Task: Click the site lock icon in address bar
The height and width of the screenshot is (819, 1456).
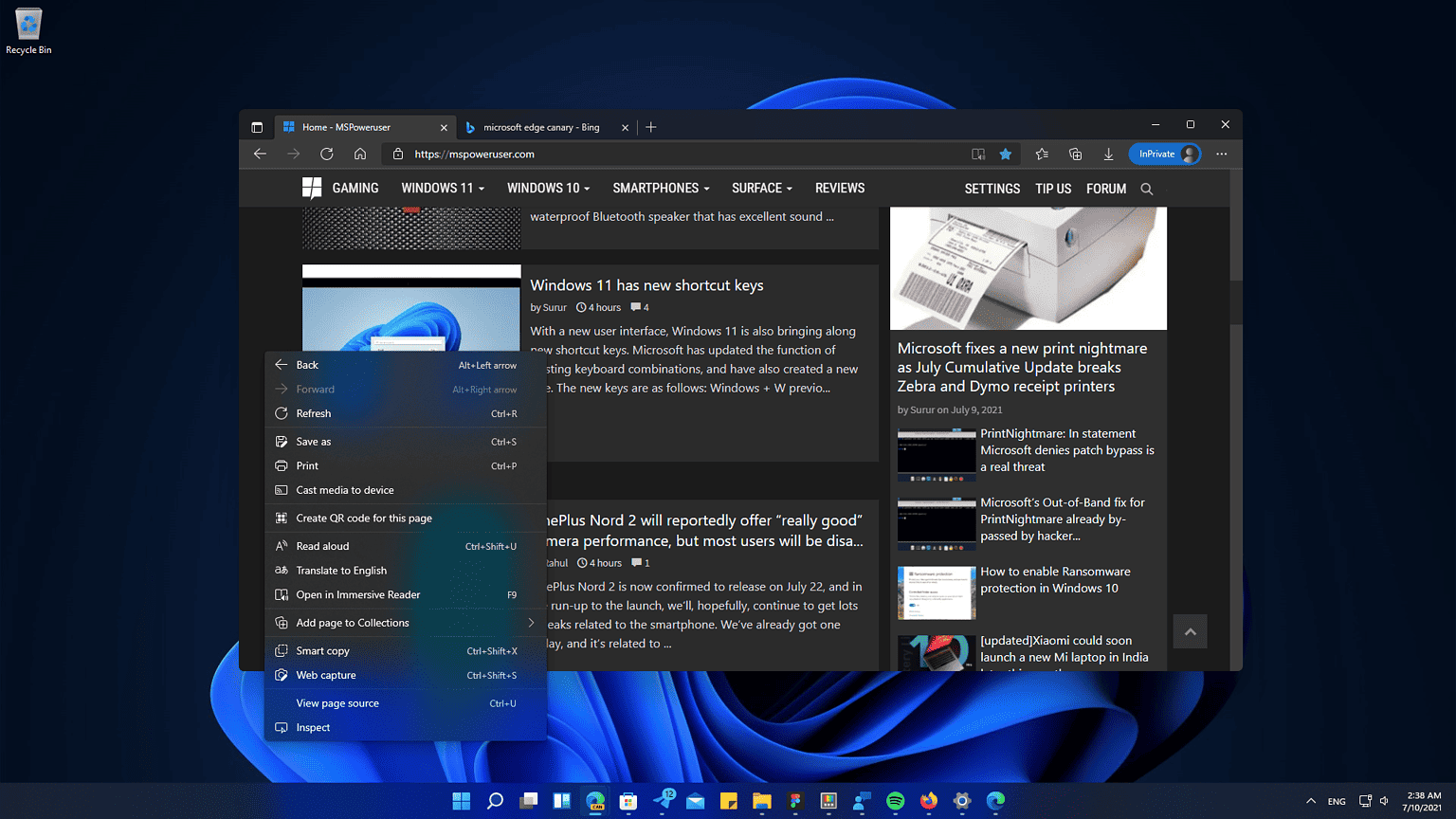Action: (398, 154)
